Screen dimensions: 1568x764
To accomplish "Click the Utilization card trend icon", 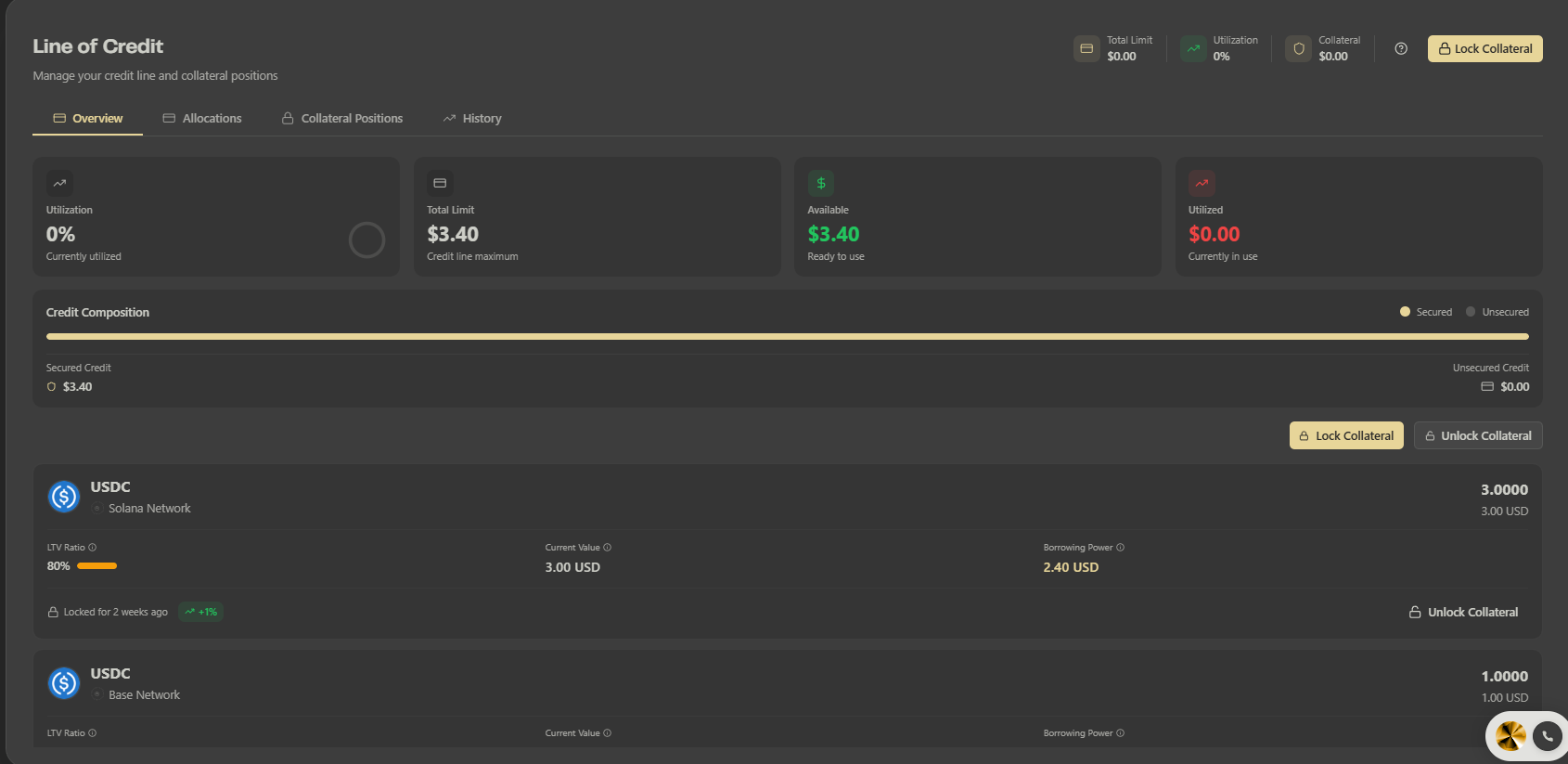I will coord(59,183).
